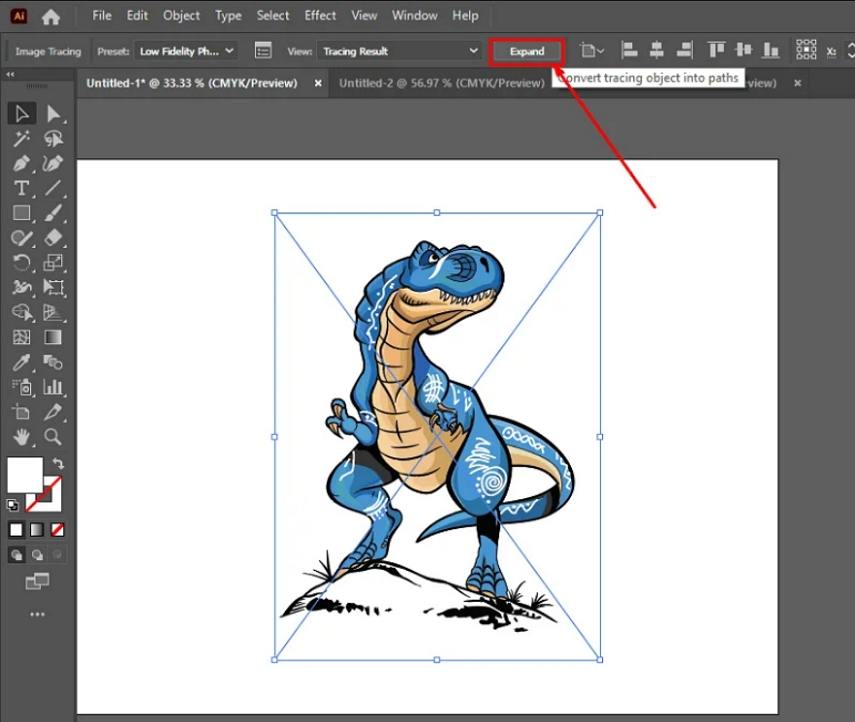Select the Selection tool

coord(22,113)
